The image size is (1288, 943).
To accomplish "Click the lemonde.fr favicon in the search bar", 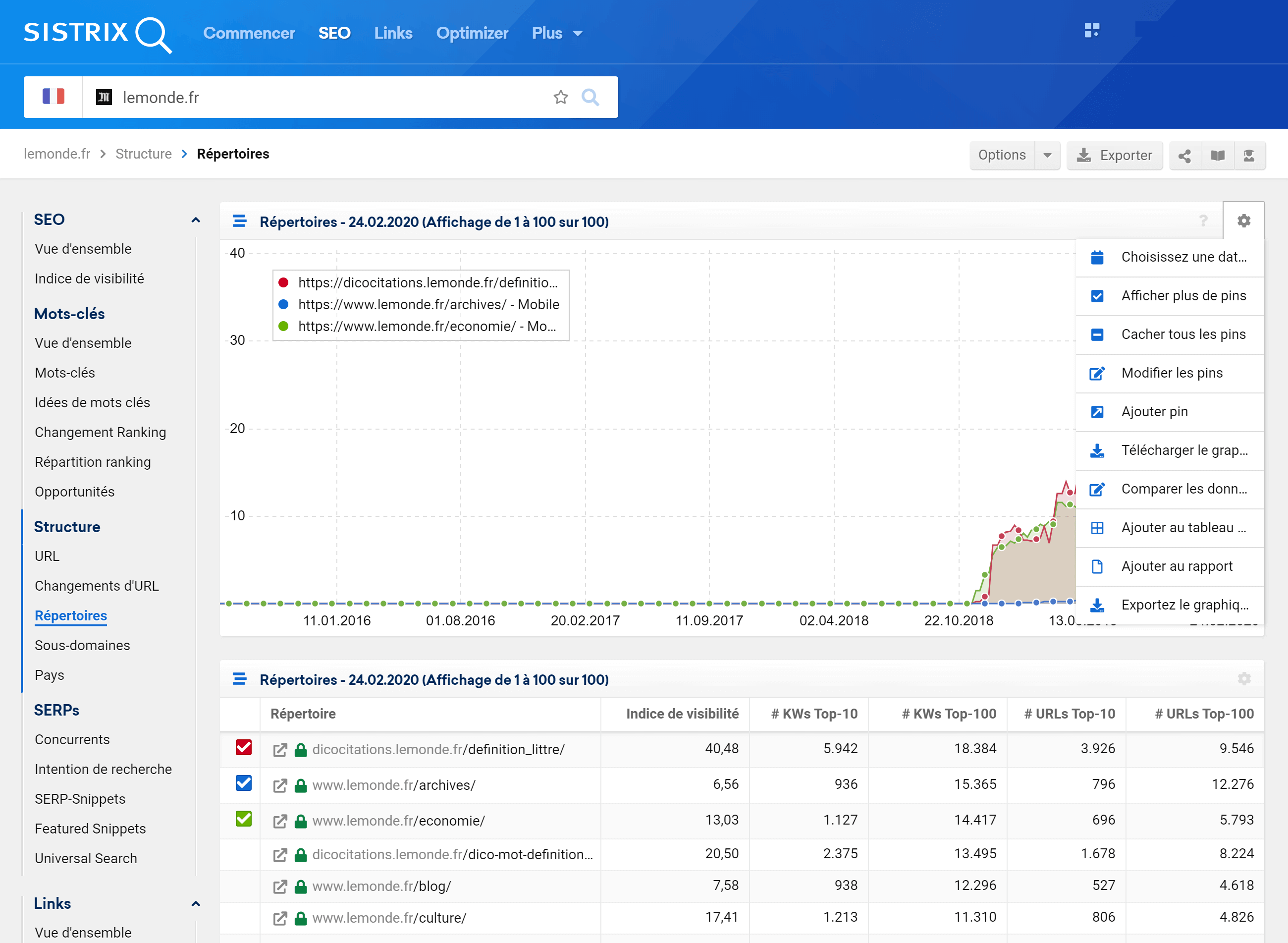I will [104, 97].
